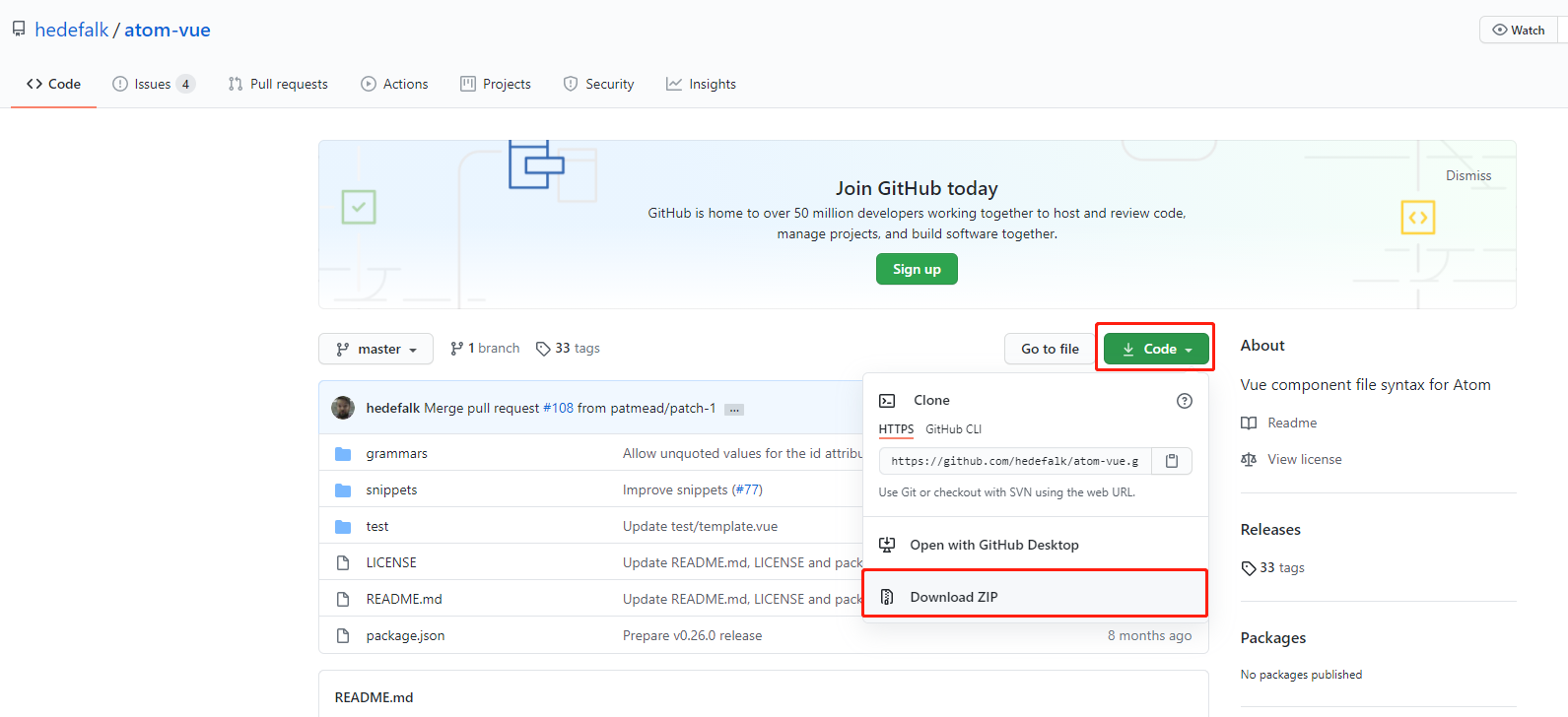1568x717 pixels.
Task: Open the LICENSE file
Action: pyautogui.click(x=391, y=562)
